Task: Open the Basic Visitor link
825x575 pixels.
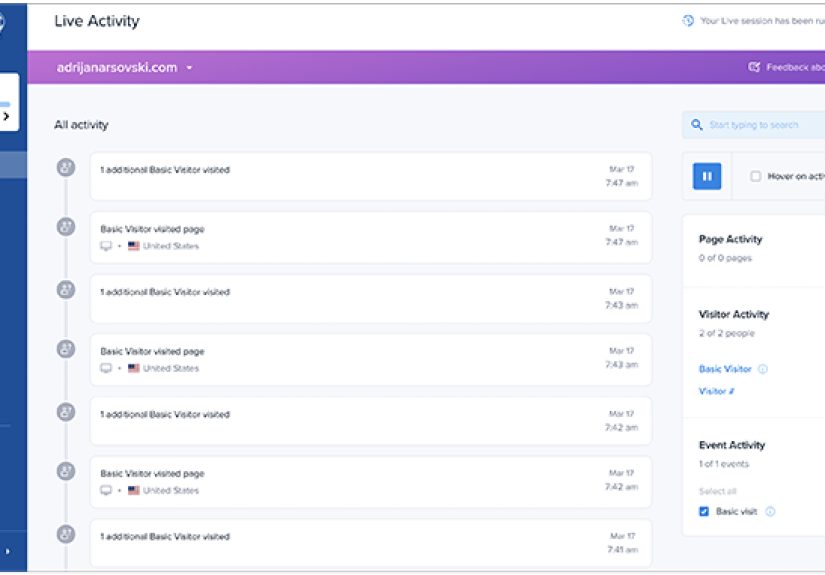Action: [x=725, y=369]
